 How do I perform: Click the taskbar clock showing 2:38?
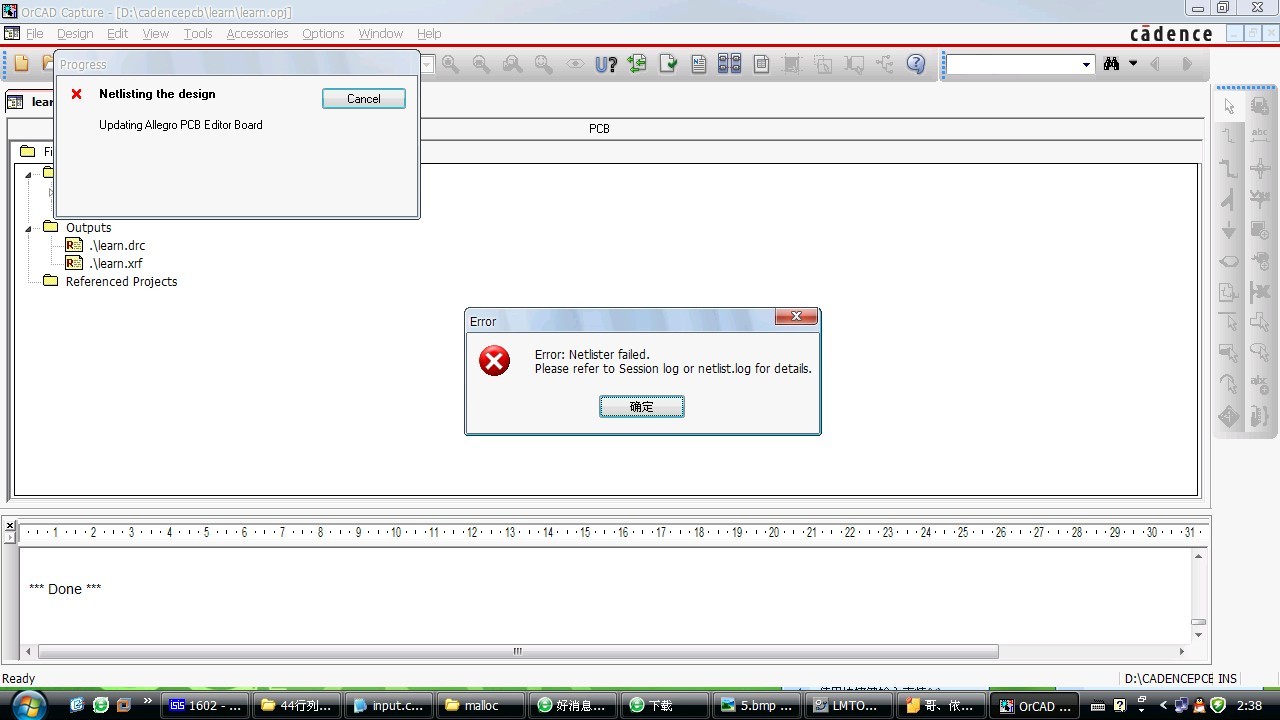click(1249, 705)
